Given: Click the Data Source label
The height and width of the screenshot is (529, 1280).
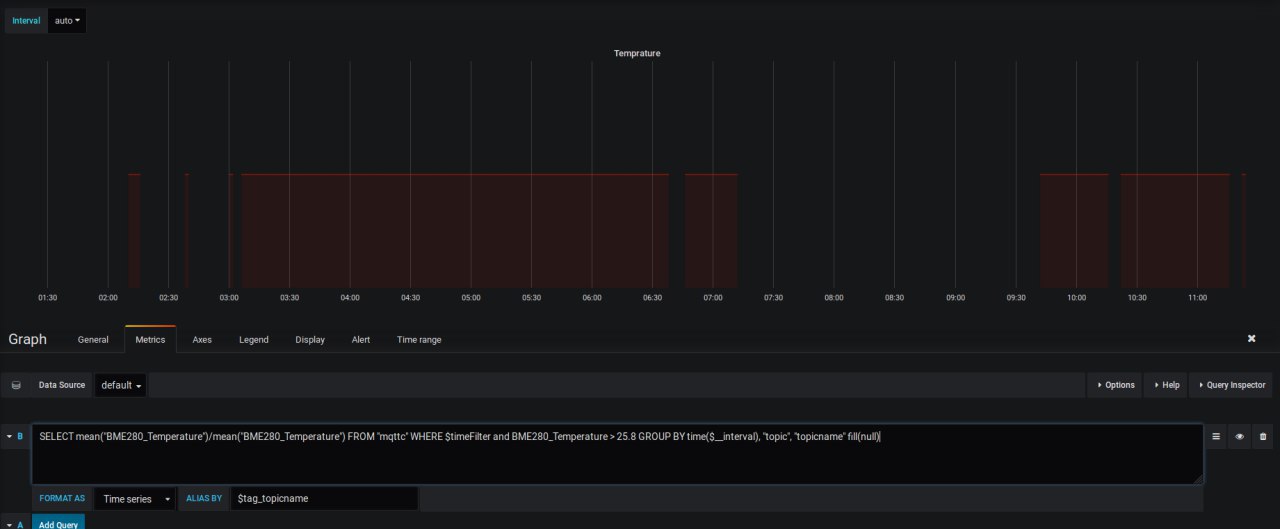Looking at the screenshot, I should click(62, 385).
